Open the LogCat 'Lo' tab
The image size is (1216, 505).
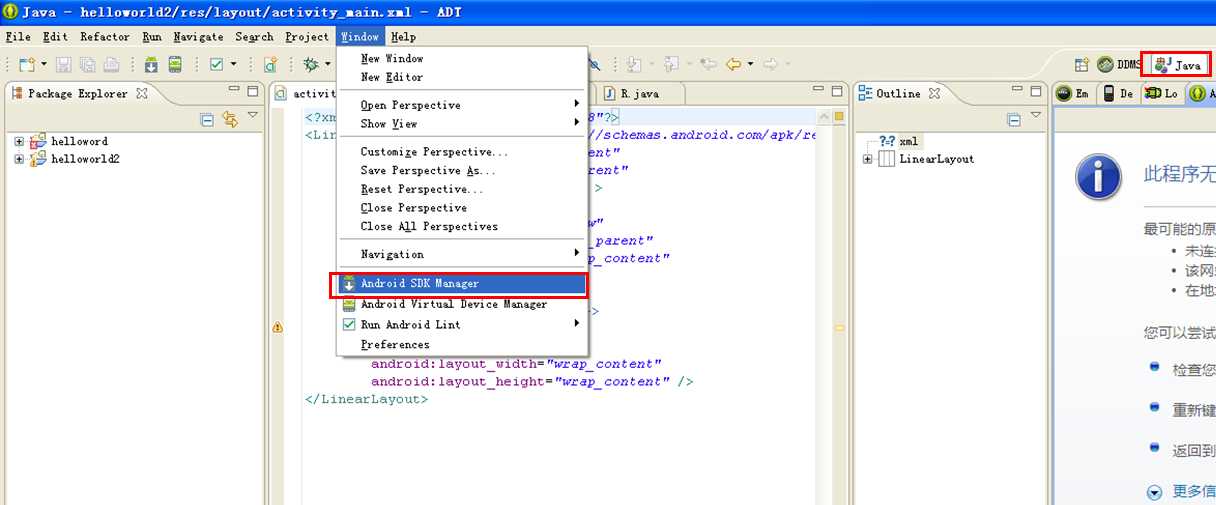(1162, 93)
